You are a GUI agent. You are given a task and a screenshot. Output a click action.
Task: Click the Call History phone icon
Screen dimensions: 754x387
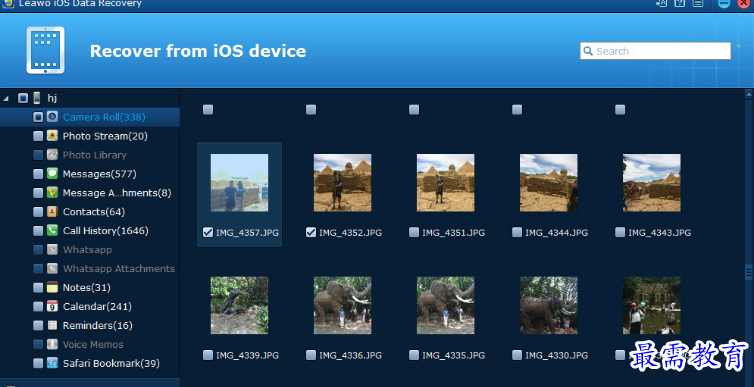click(52, 231)
